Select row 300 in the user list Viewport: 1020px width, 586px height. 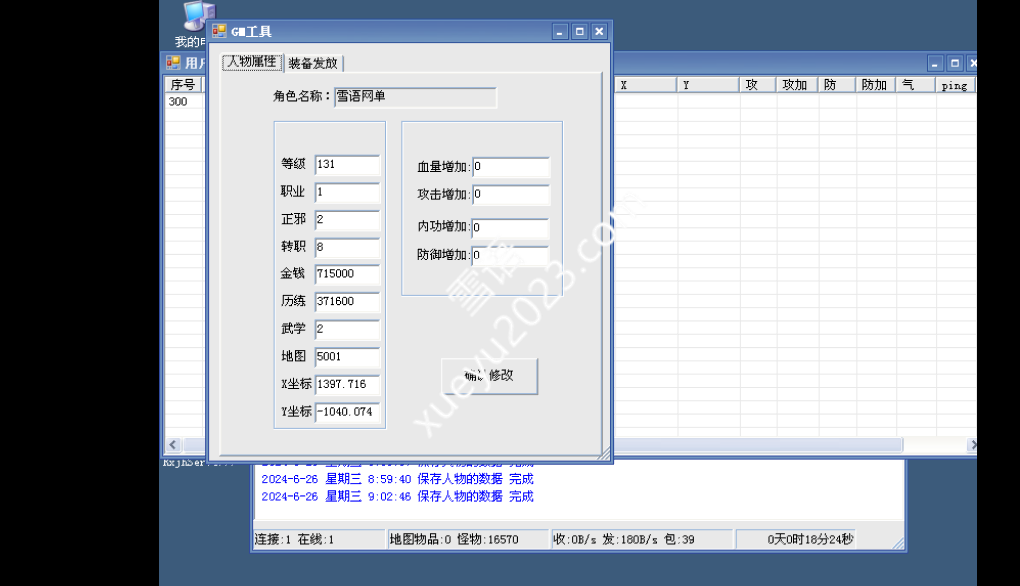178,102
